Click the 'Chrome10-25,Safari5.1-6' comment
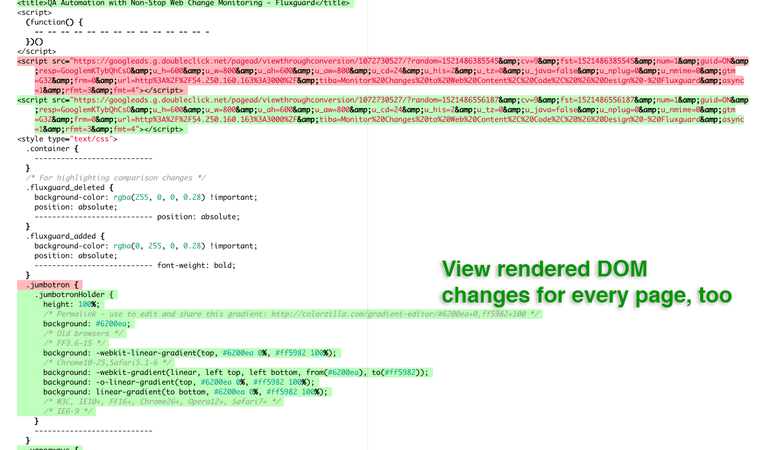This screenshot has height=450, width=775. [x=107, y=362]
